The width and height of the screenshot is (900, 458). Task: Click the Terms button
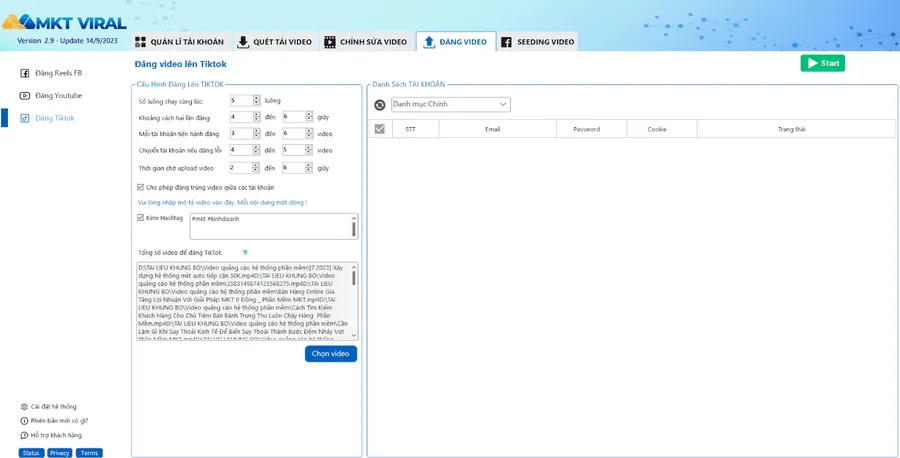89,453
